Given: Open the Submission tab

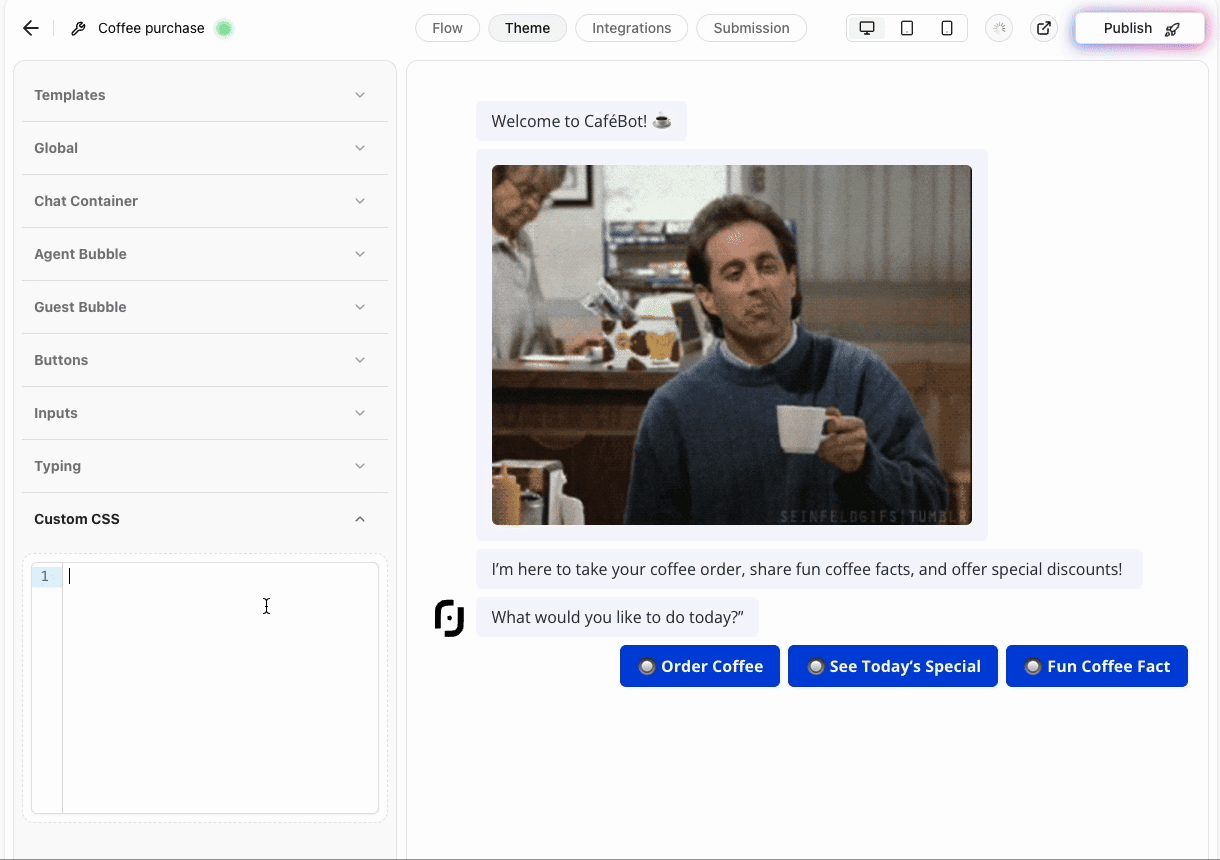Looking at the screenshot, I should coord(751,28).
